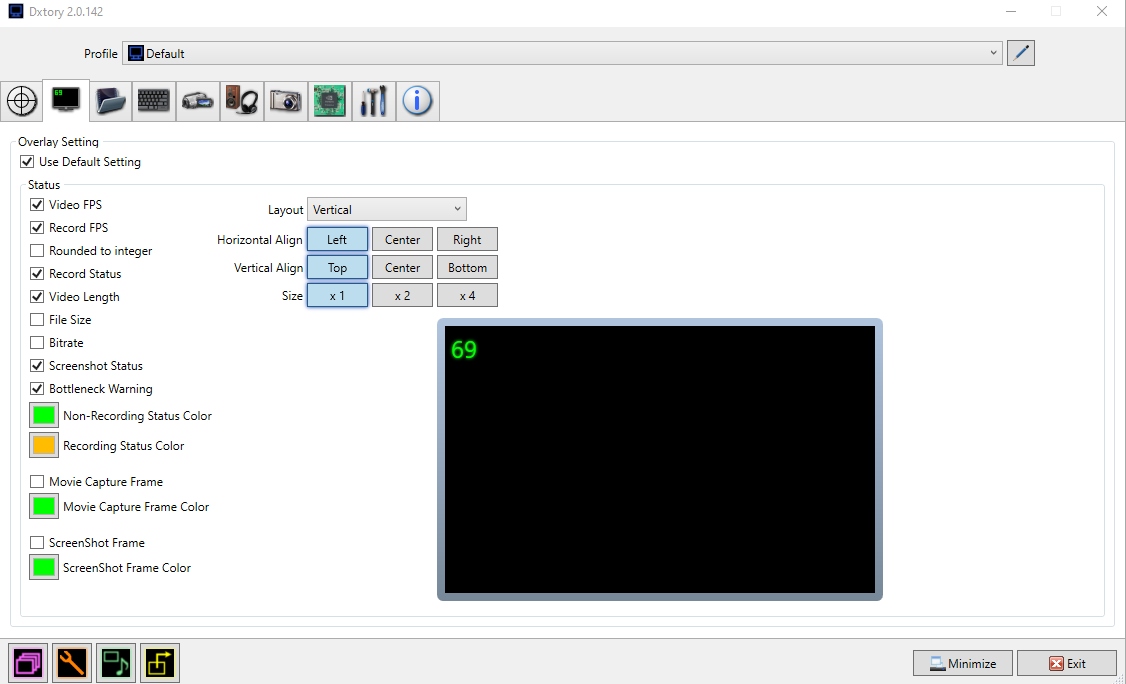Toggle the Video Length checkbox
Image resolution: width=1126 pixels, height=684 pixels.
coord(37,297)
